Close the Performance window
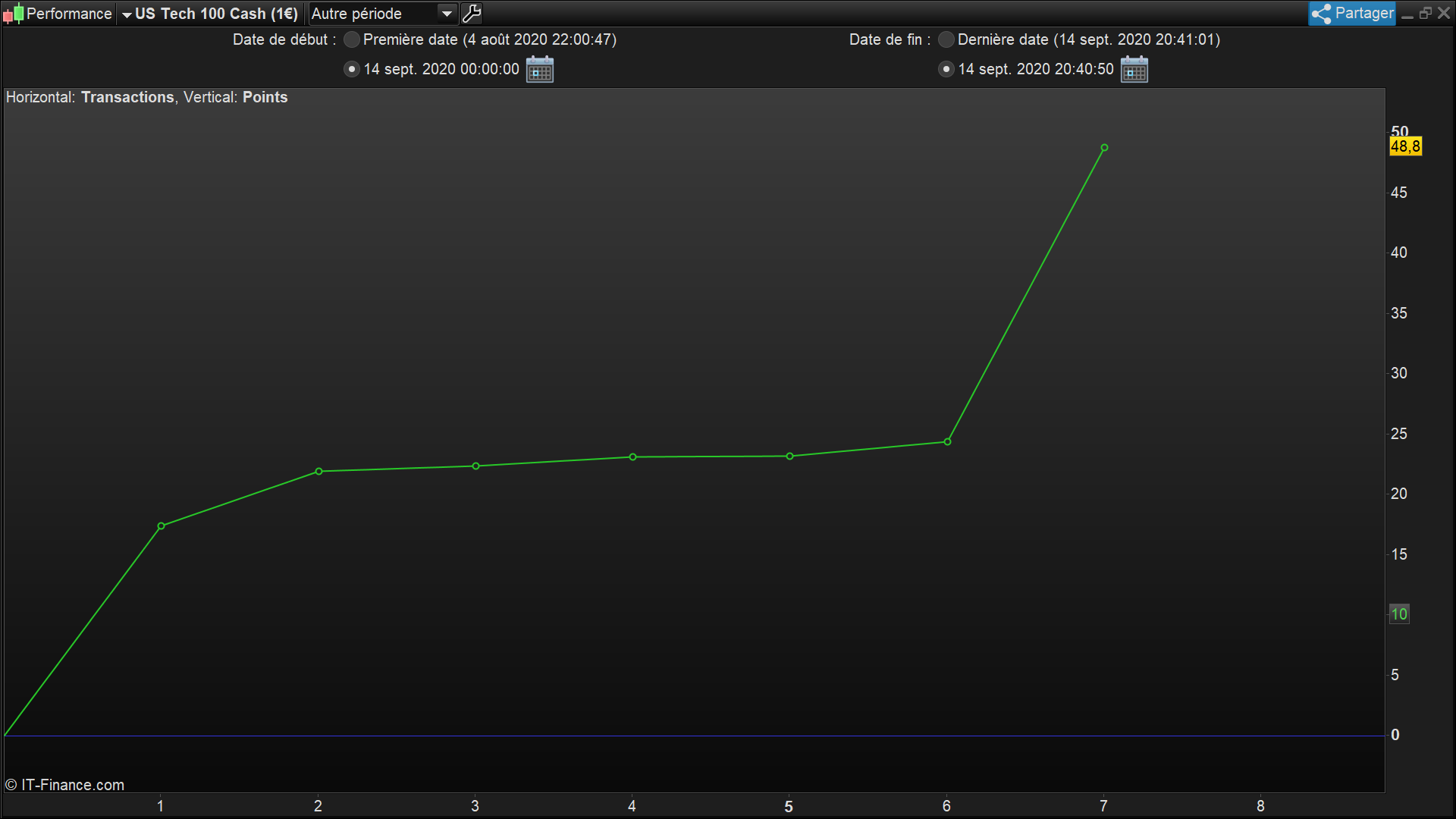 [1444, 14]
